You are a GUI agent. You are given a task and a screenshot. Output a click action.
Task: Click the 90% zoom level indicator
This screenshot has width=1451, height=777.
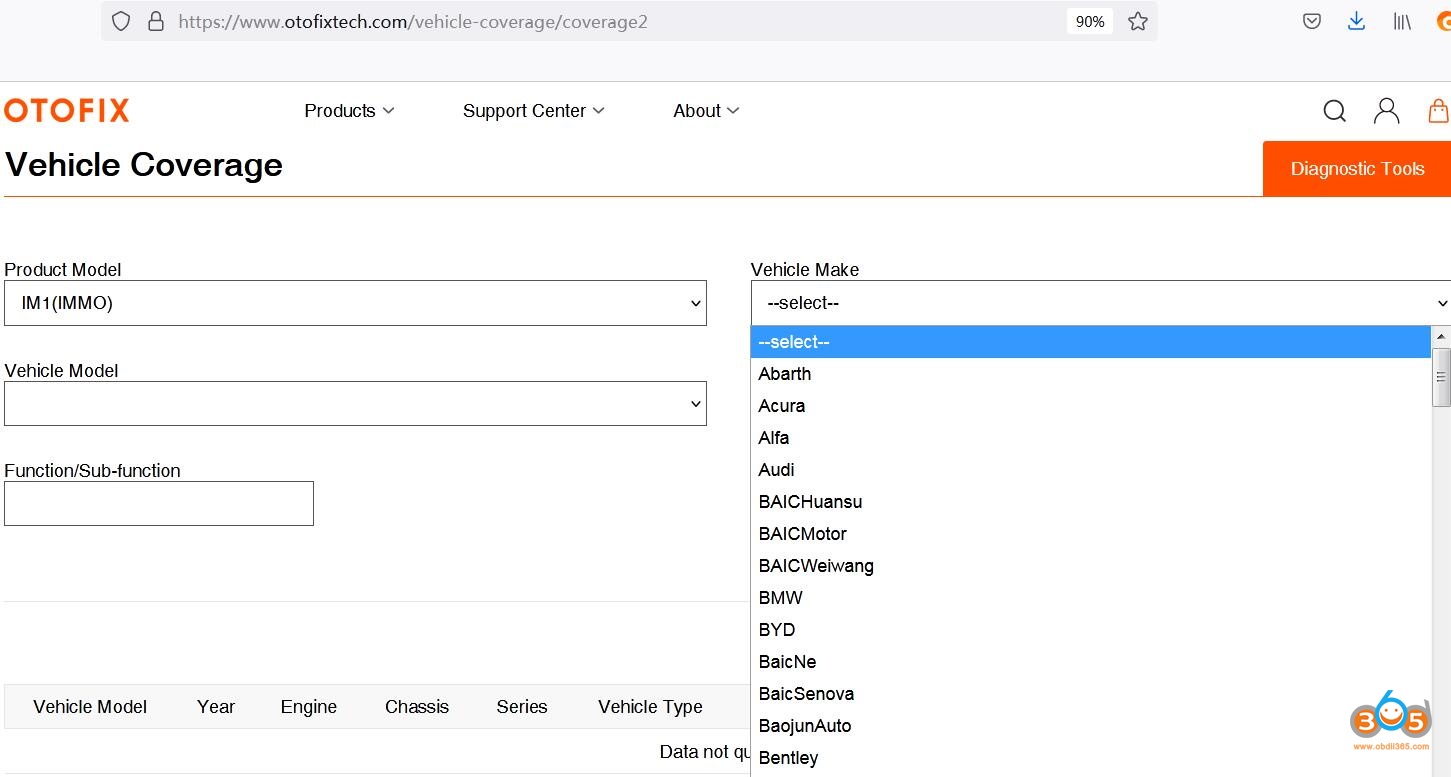click(x=1089, y=21)
